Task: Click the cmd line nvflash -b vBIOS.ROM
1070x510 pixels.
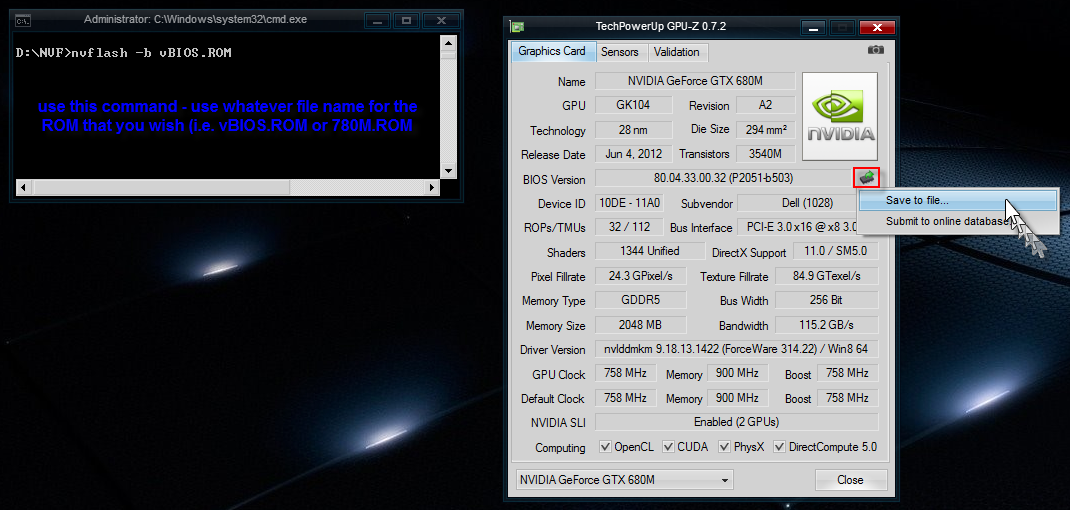Action: coord(124,53)
